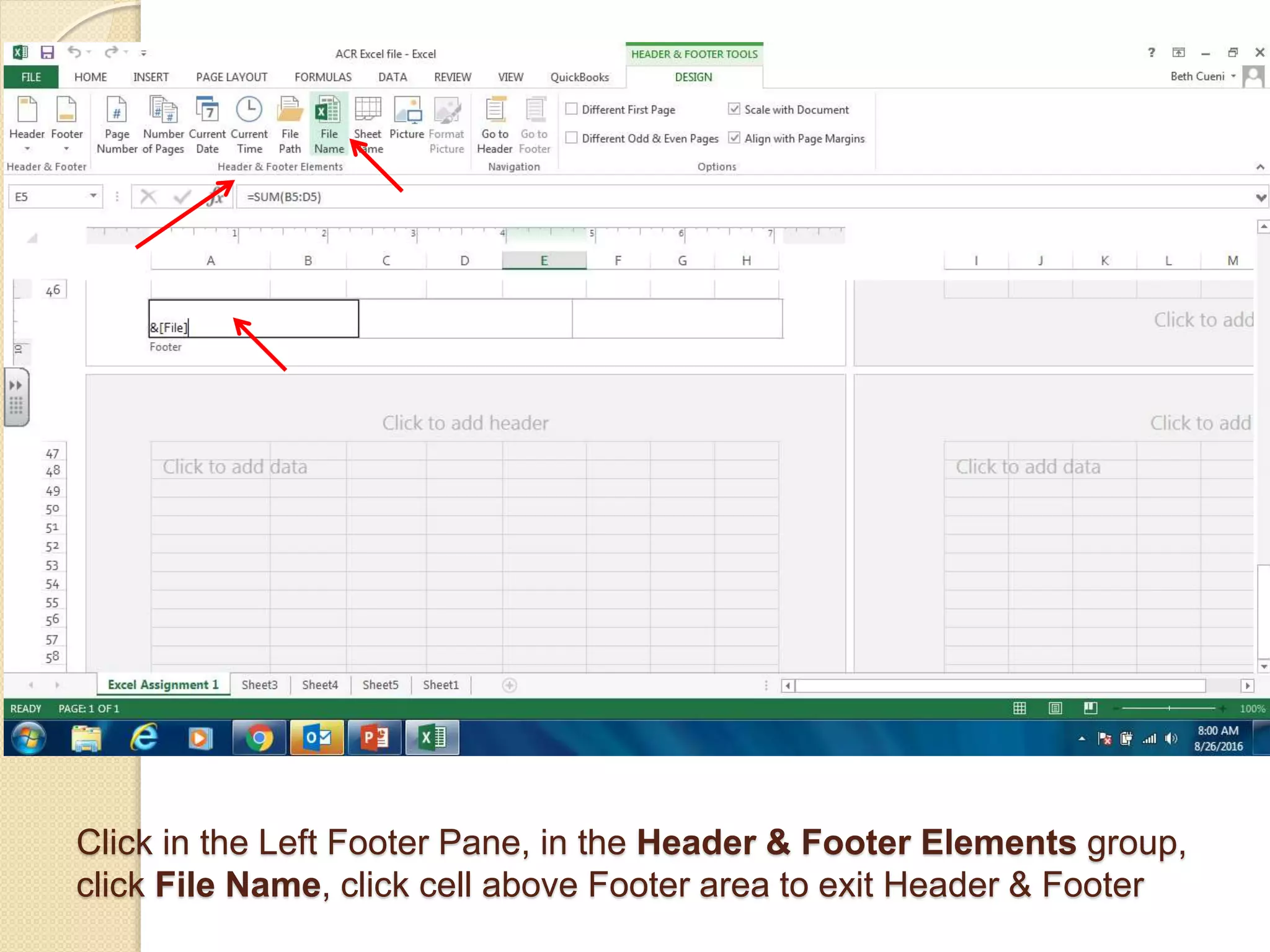Open Internet Explorer from the taskbar
This screenshot has height=952, width=1270.
click(144, 738)
